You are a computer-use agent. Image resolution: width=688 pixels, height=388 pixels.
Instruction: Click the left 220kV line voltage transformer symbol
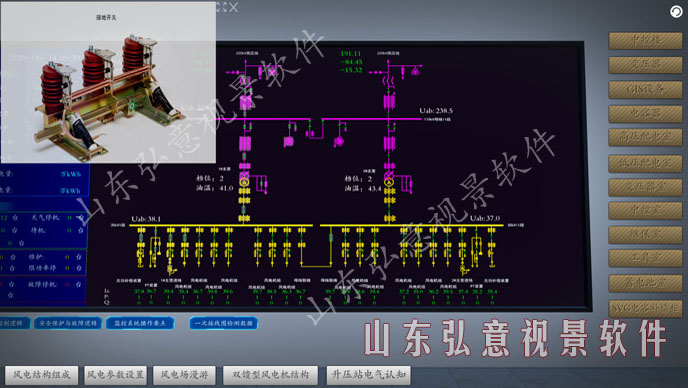(x=272, y=71)
